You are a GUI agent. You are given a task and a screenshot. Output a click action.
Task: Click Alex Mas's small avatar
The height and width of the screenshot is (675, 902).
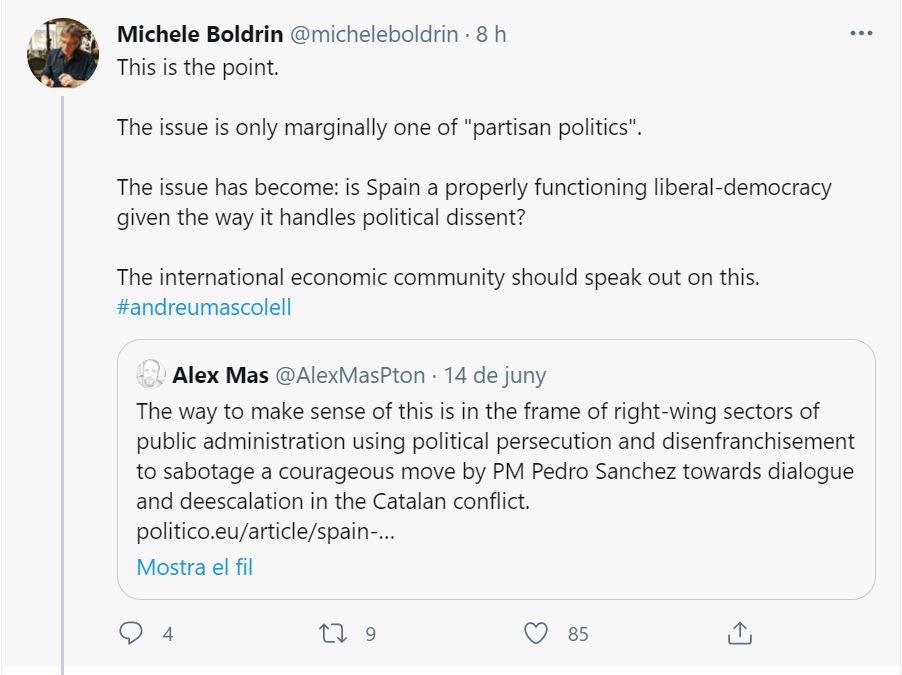coord(151,375)
